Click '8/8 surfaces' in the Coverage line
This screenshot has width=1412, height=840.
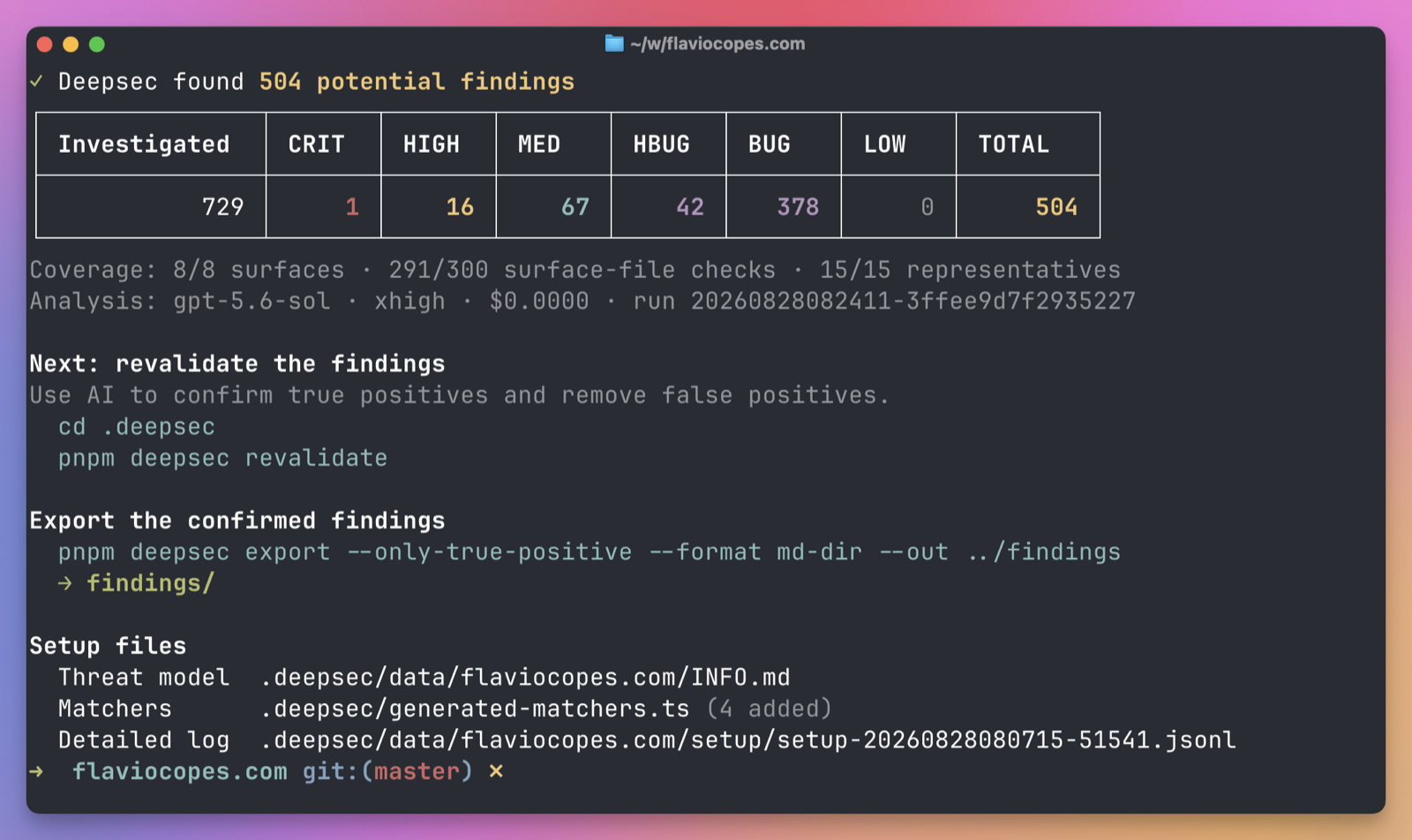(x=259, y=270)
